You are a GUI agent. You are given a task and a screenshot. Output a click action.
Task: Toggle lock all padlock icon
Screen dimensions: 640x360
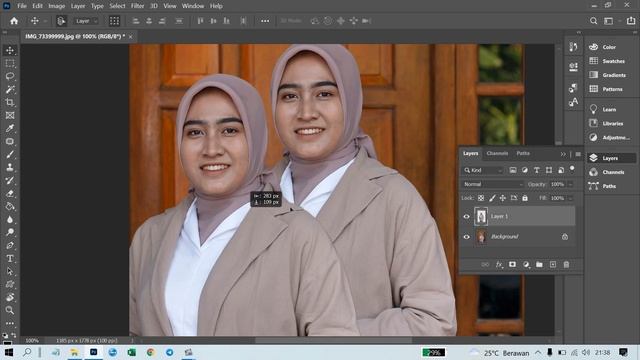click(x=525, y=198)
